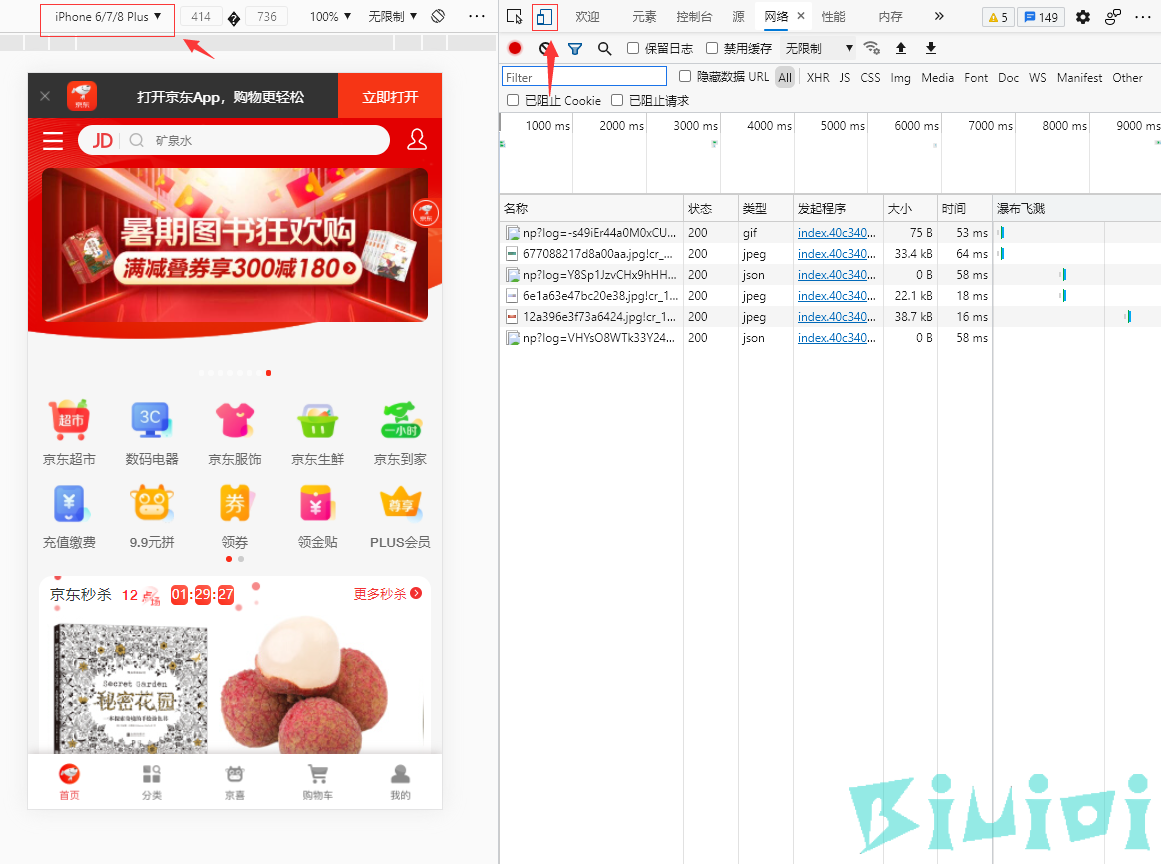The height and width of the screenshot is (864, 1161).
Task: Select request 677088217d8a00aa.jpg row
Action: coord(830,253)
